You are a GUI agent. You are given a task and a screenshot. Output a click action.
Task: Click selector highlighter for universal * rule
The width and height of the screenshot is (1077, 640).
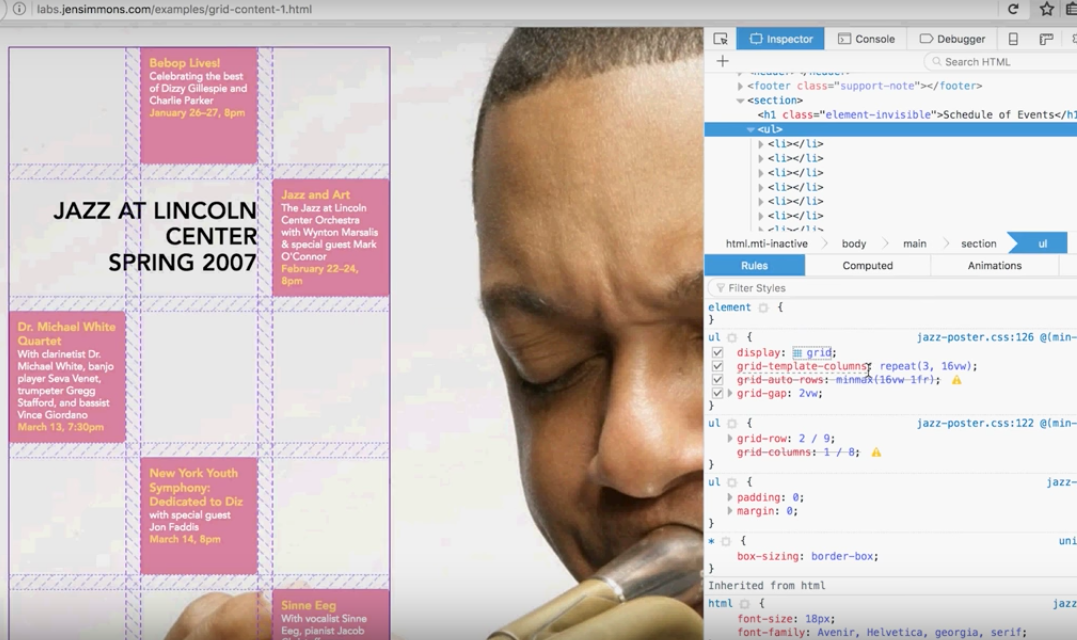click(725, 542)
